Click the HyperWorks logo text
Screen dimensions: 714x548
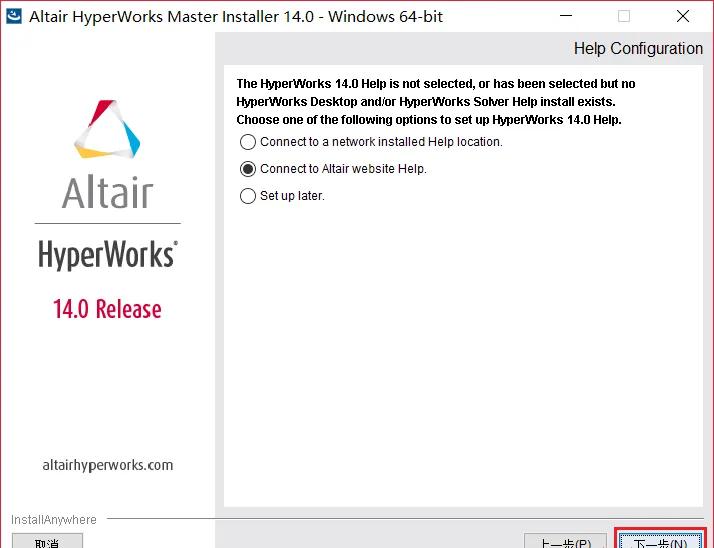click(x=108, y=255)
